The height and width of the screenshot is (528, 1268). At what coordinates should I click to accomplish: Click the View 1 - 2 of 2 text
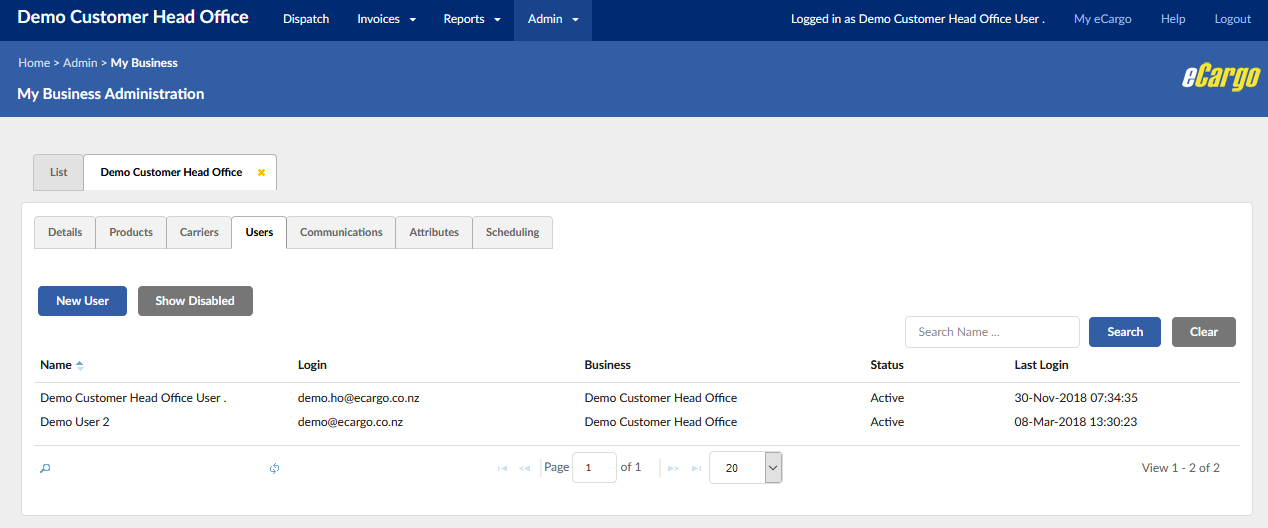click(1181, 468)
